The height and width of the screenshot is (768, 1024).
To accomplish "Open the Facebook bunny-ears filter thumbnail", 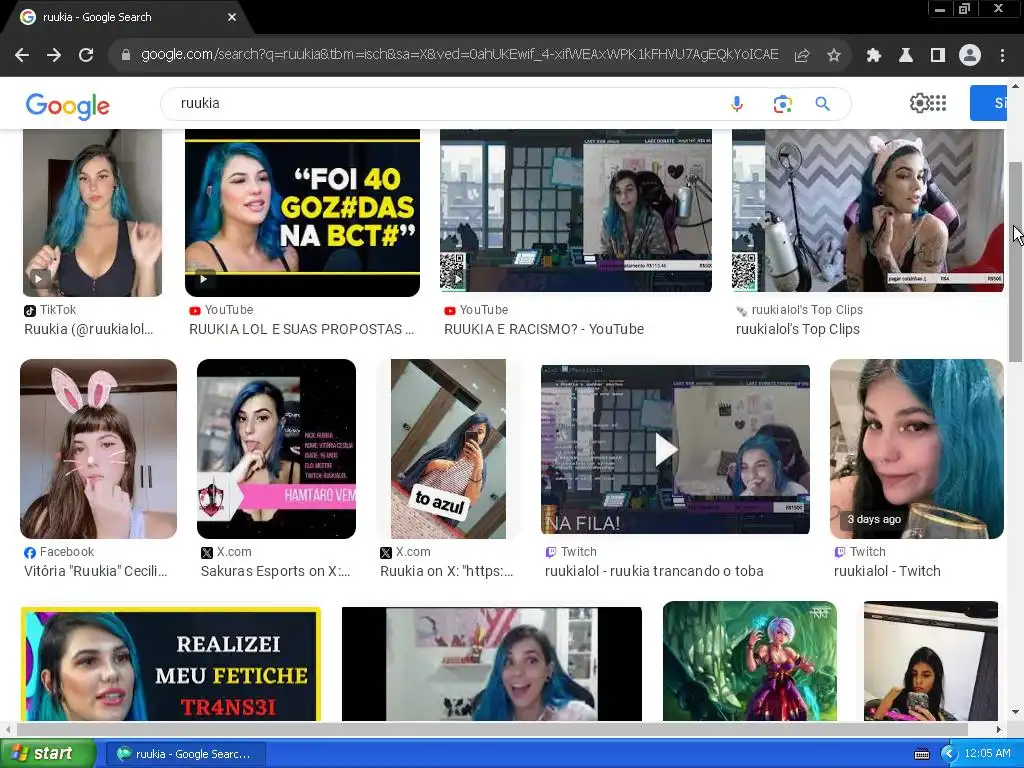I will [x=99, y=449].
